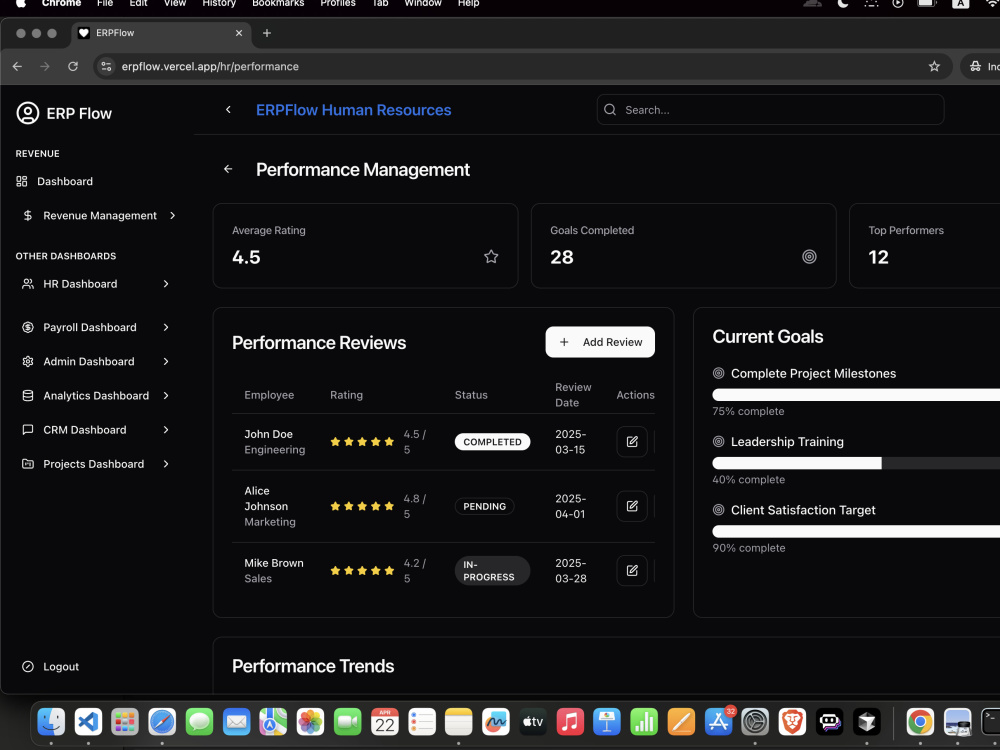
Task: Edit Mike Brown's performance review
Action: [x=632, y=570]
